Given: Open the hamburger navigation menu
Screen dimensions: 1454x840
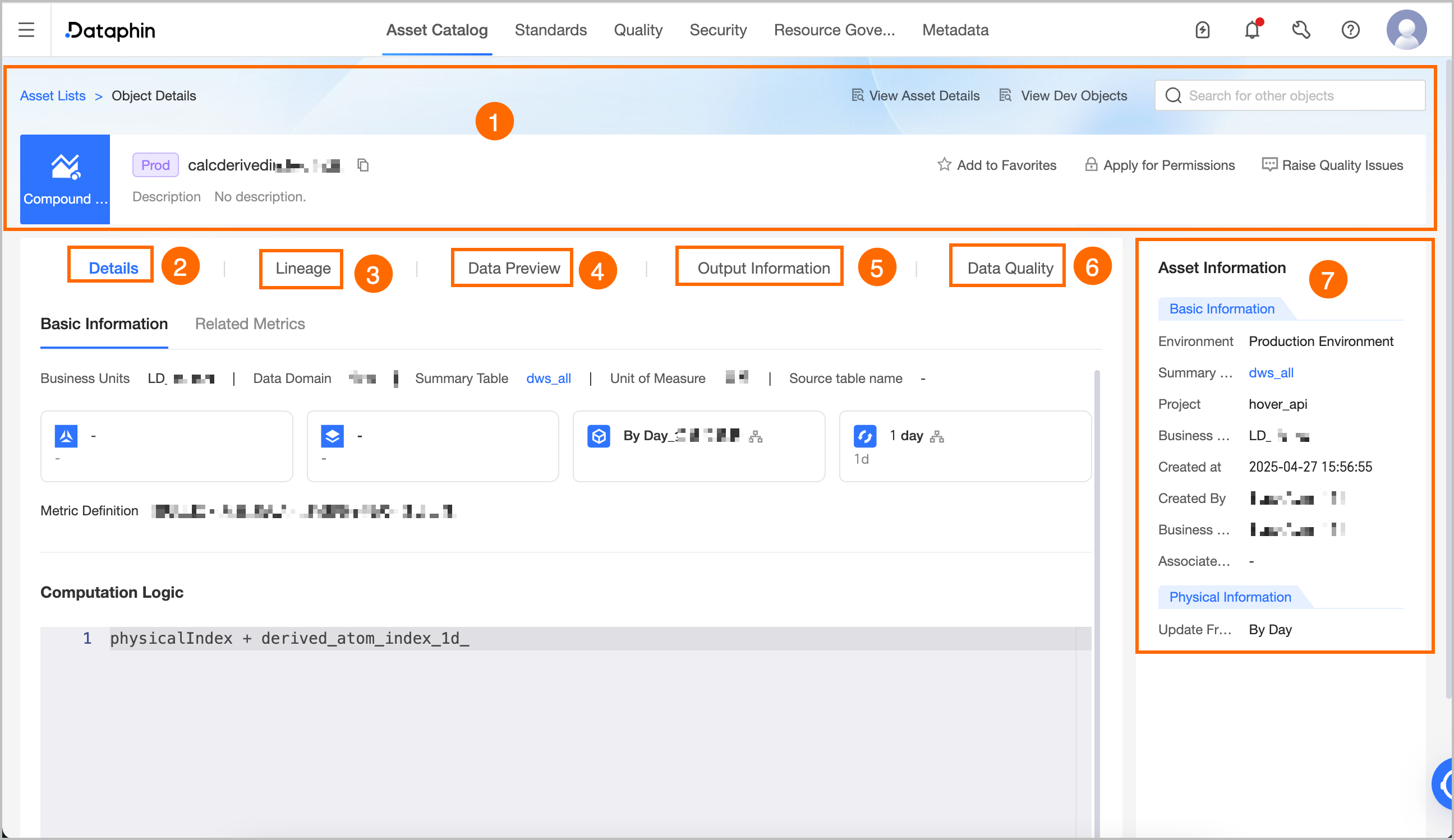Looking at the screenshot, I should click(26, 30).
